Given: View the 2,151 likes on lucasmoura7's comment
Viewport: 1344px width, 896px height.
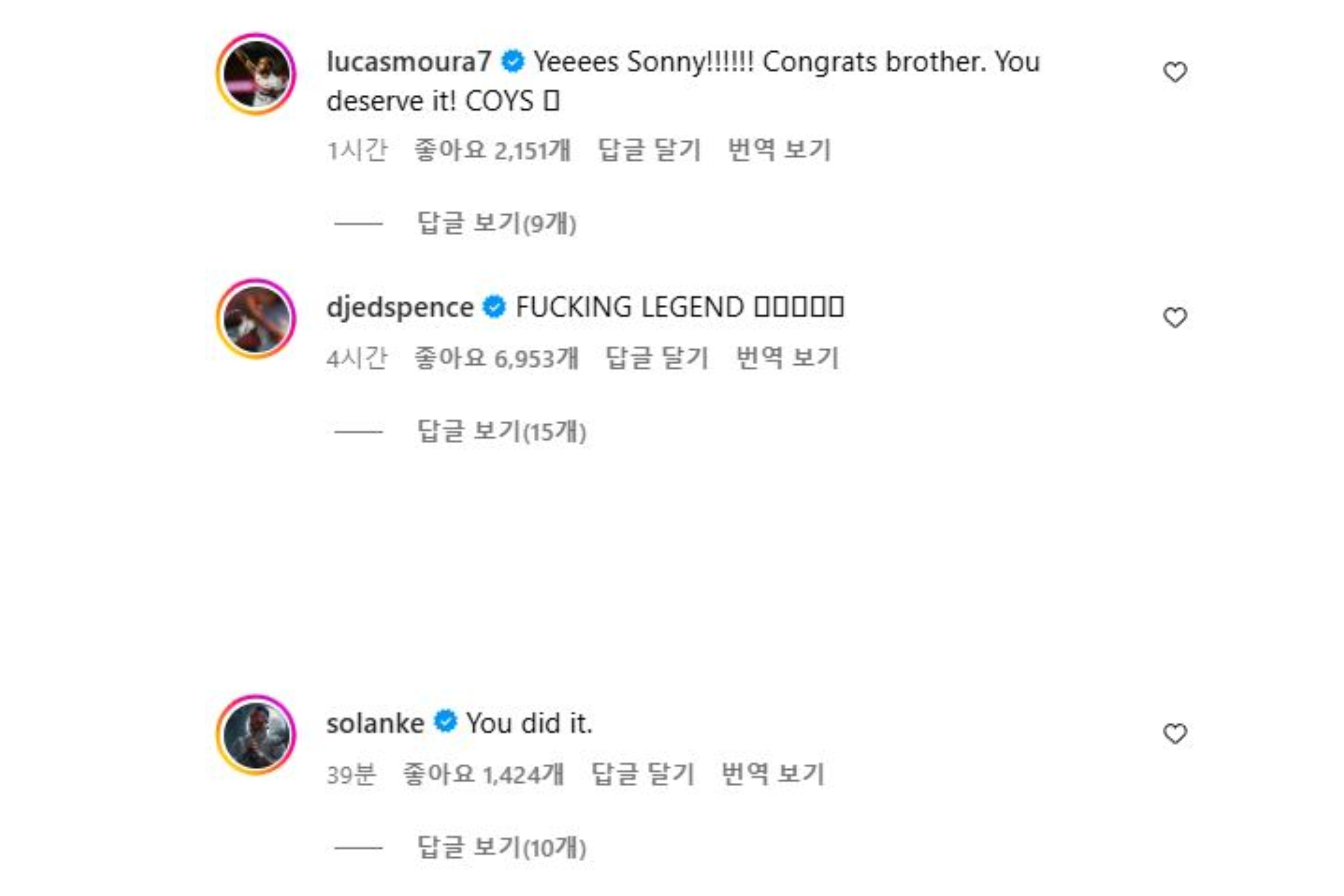Looking at the screenshot, I should coord(492,150).
